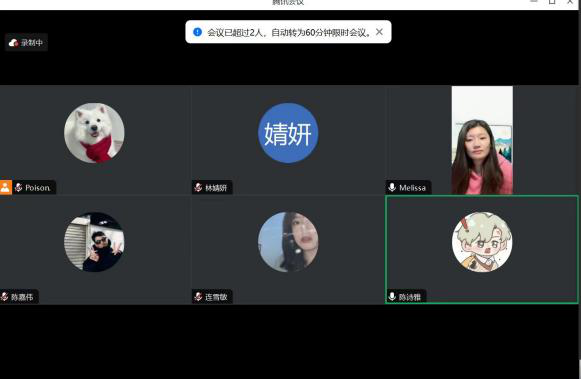Click the blue info icon in notification

(197, 32)
